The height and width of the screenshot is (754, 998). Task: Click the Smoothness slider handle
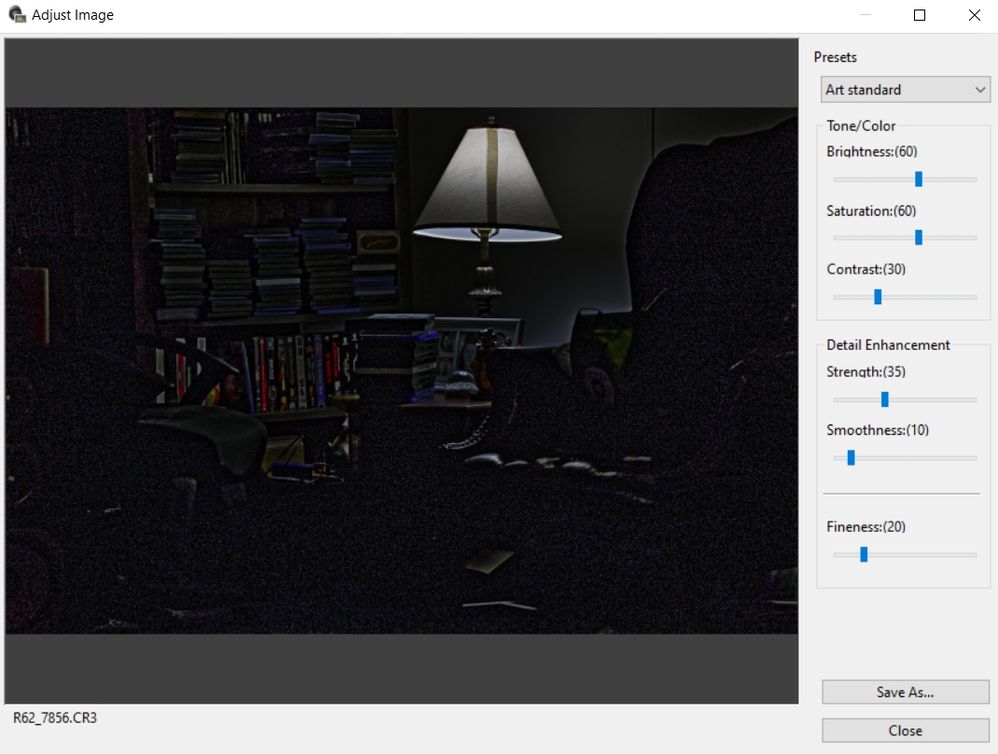(850, 458)
